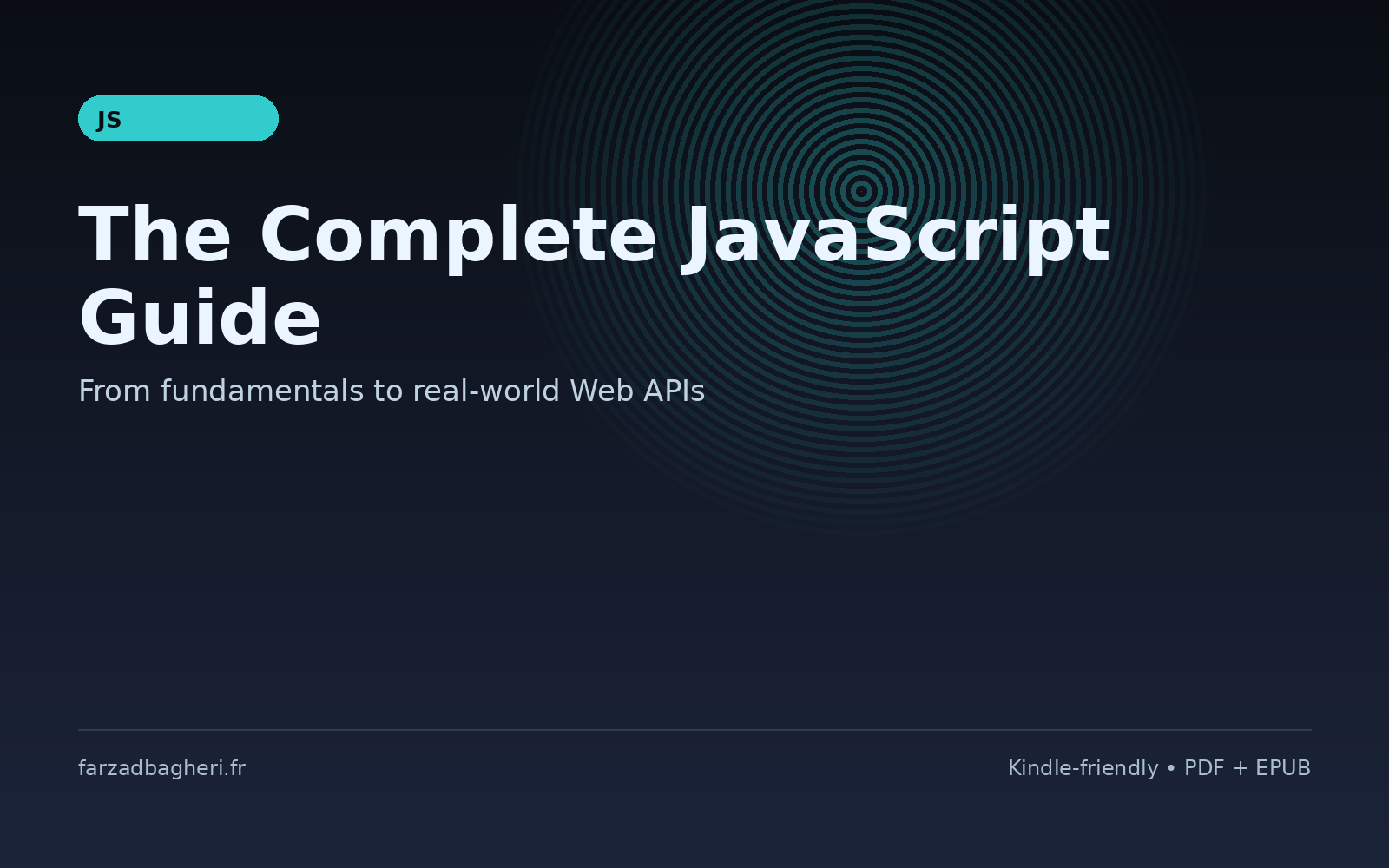
Task: Click the center of the concentric circles
Action: click(861, 191)
